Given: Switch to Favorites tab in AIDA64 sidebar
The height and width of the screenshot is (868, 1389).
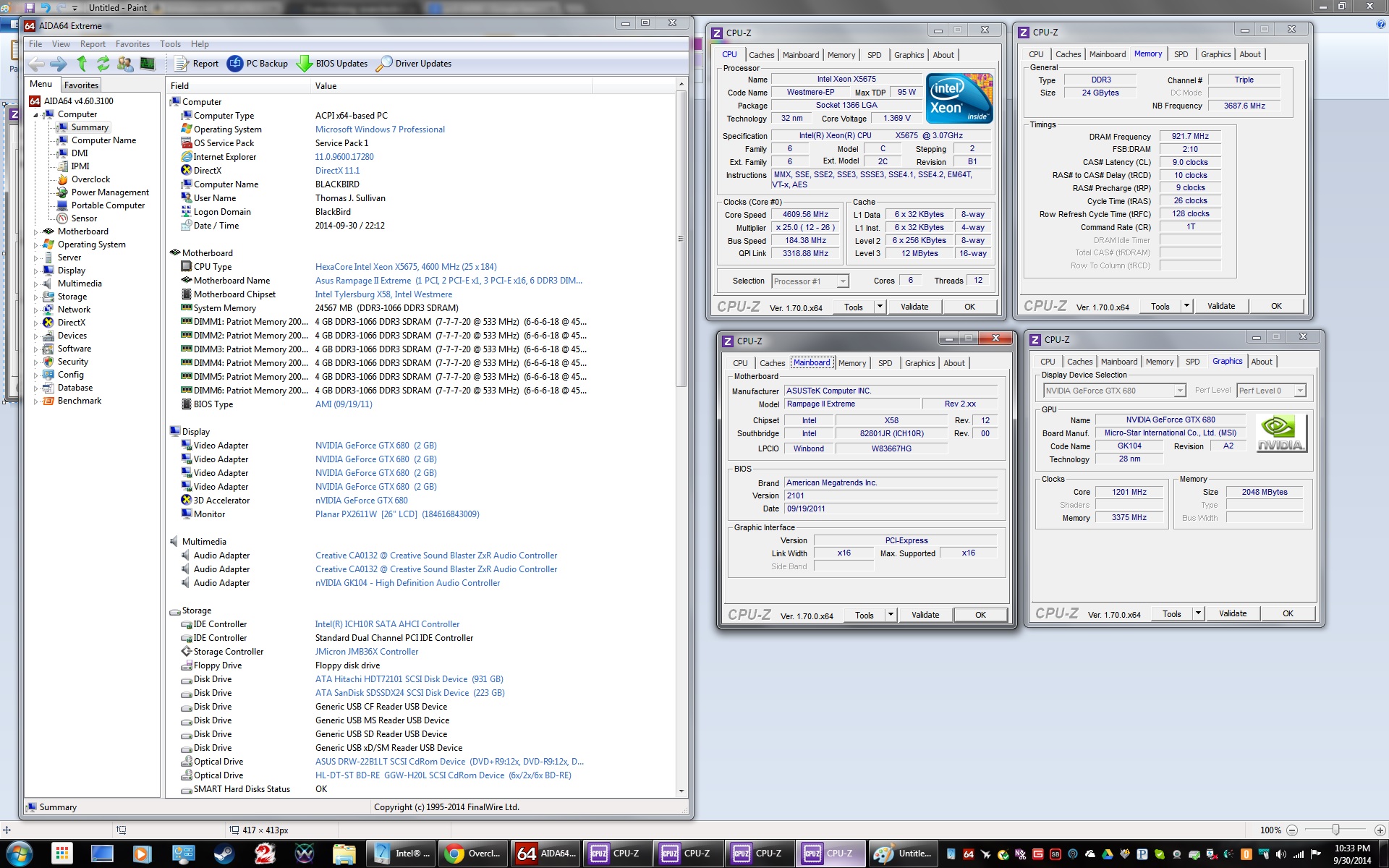Looking at the screenshot, I should point(81,85).
